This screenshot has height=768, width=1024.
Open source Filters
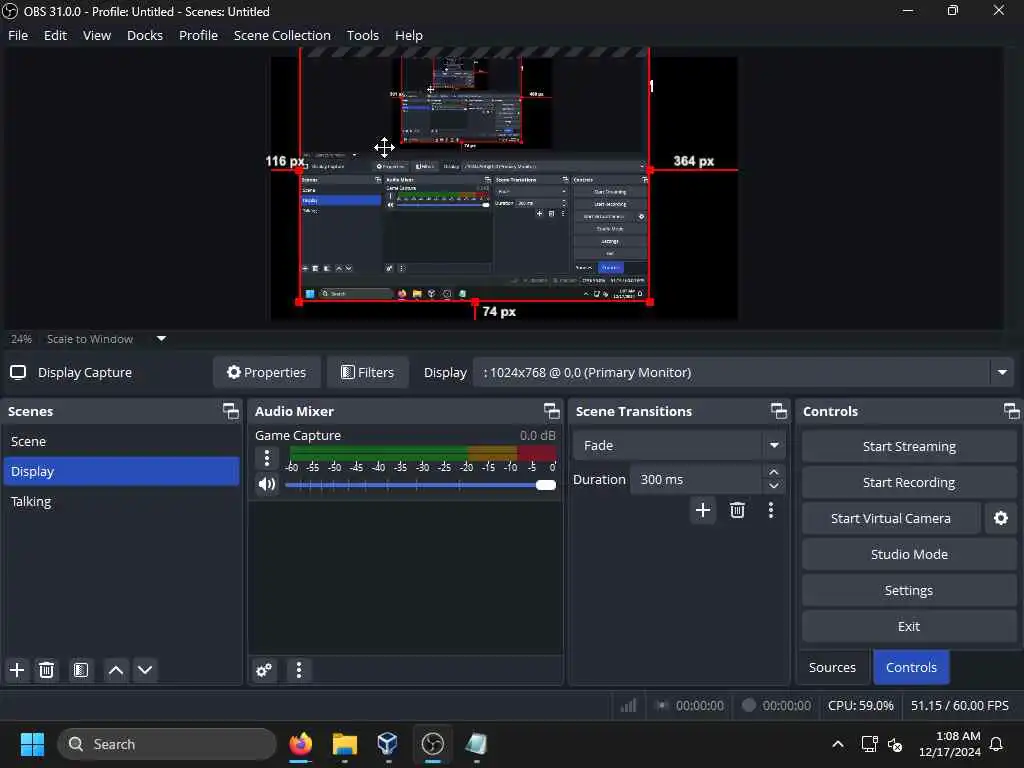[x=368, y=372]
